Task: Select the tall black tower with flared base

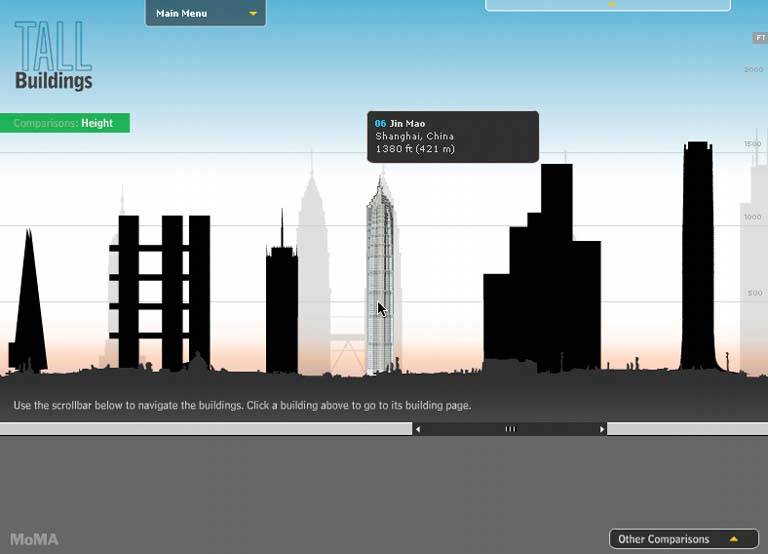Action: (697, 260)
